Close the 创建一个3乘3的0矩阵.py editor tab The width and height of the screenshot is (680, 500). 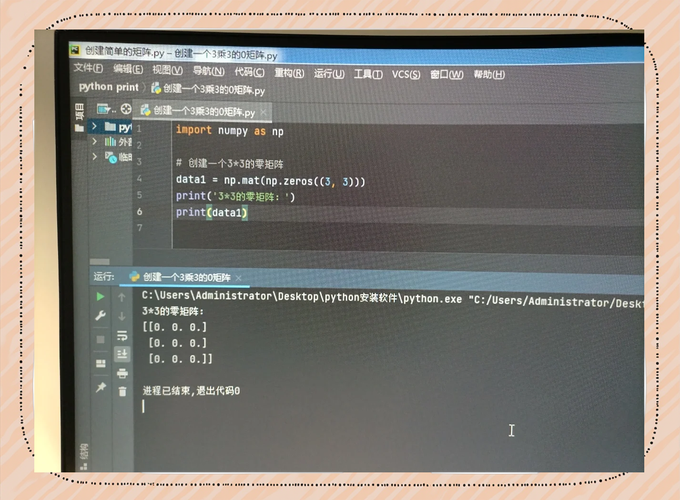click(263, 113)
